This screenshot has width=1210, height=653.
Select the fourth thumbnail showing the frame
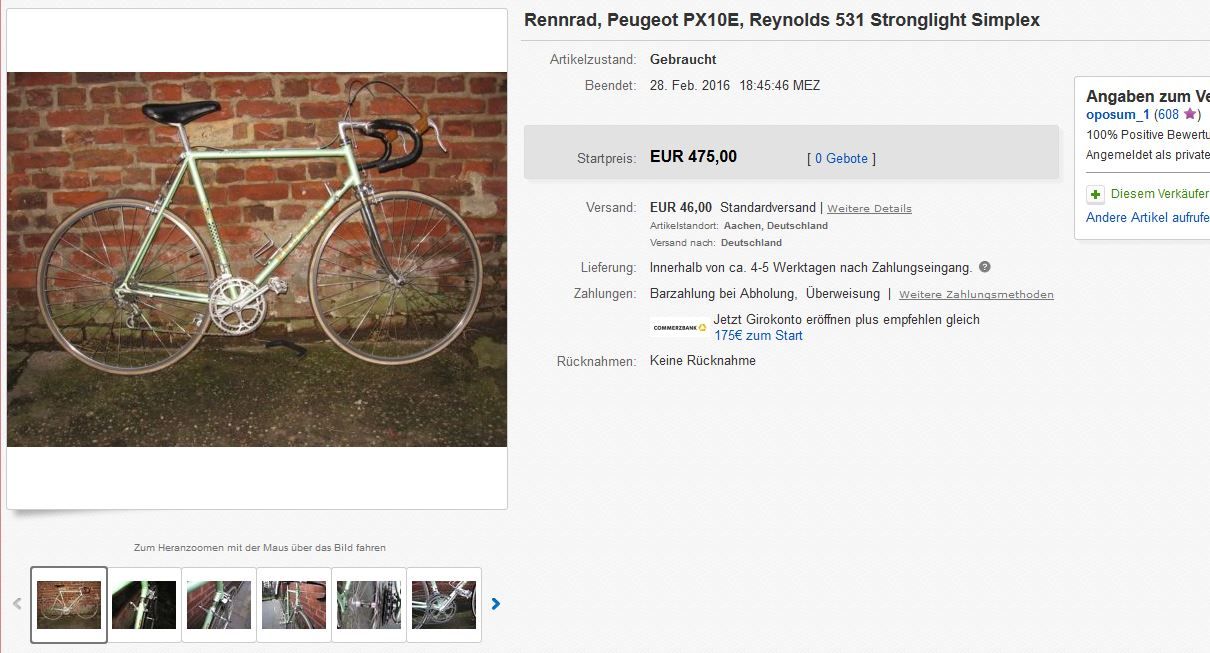294,604
